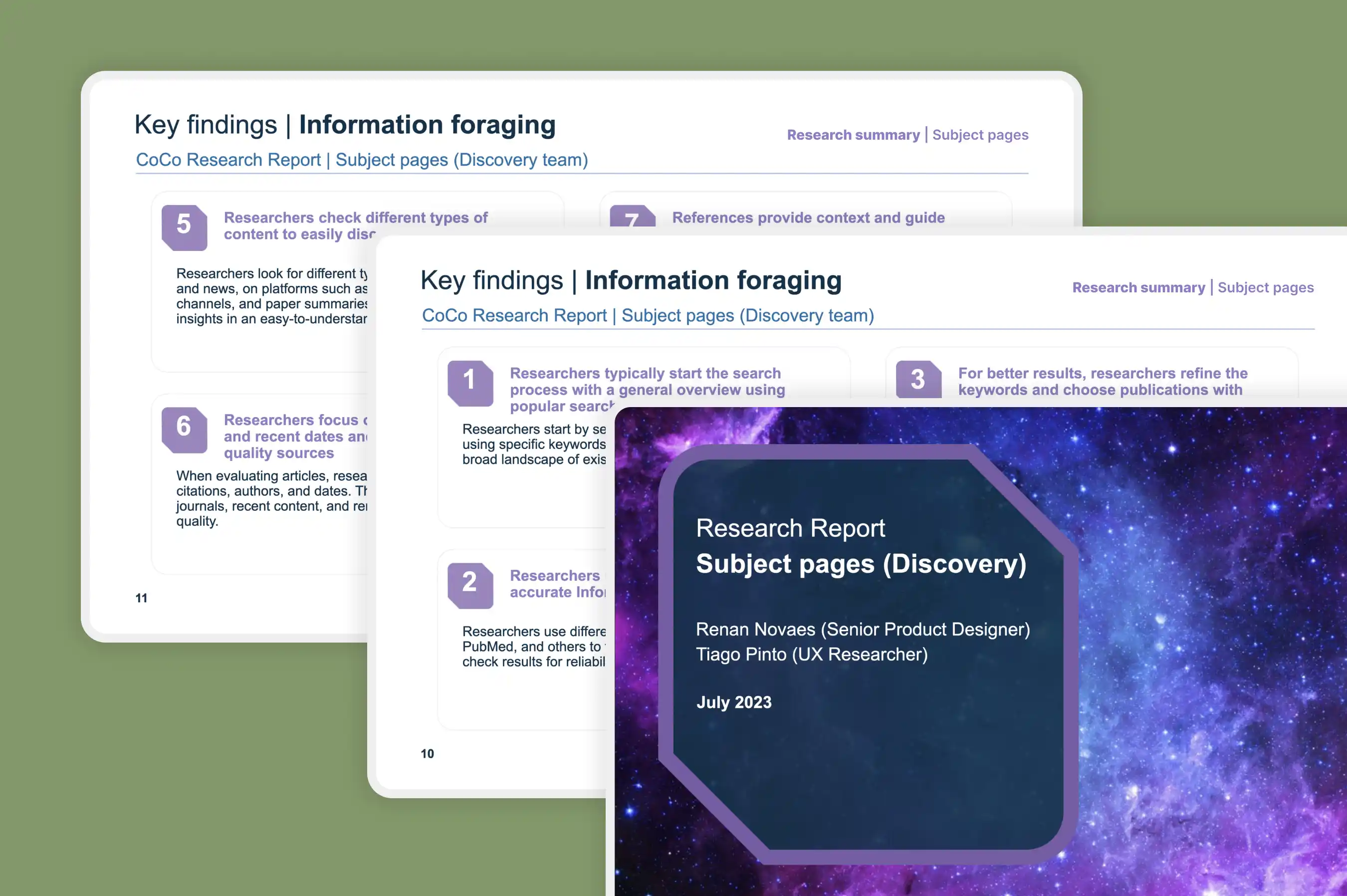Screen dimensions: 1347x896
Task: Click the 'quality sources' heading line
Action: coord(278,453)
